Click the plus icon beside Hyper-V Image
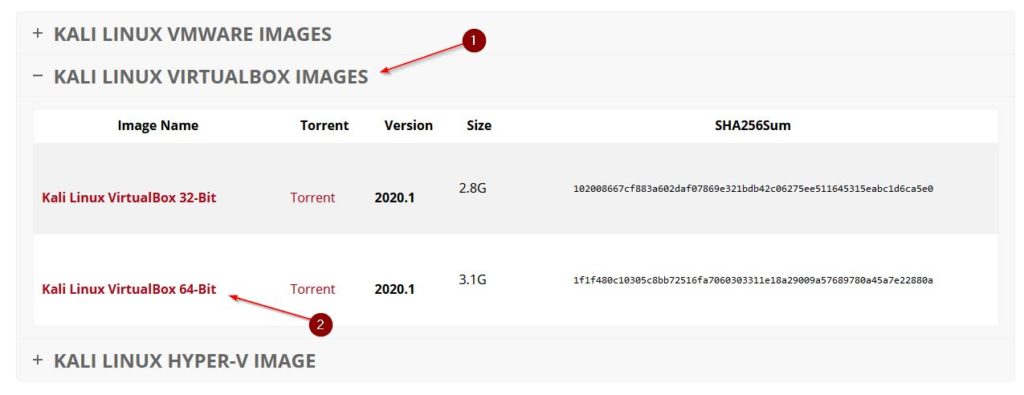 coord(38,359)
